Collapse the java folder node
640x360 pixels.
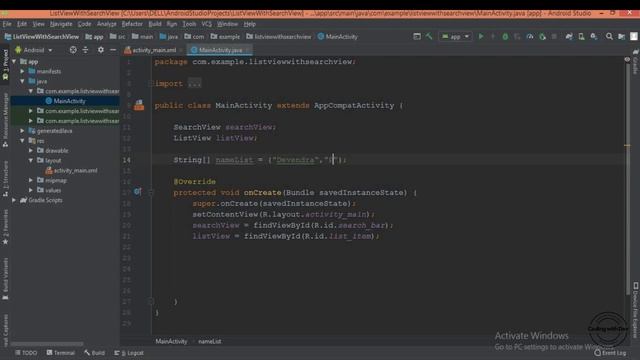(22, 81)
